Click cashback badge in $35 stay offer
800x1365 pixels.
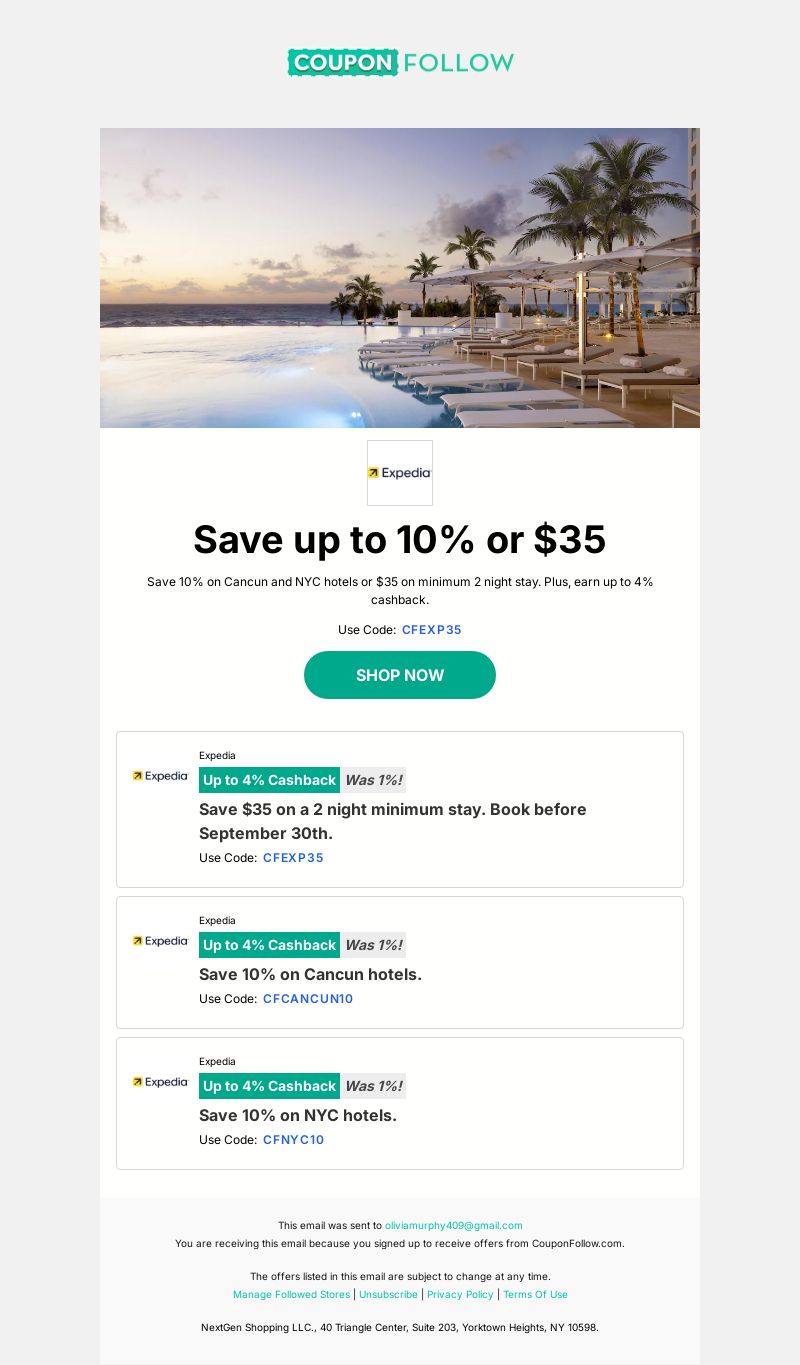coord(269,780)
